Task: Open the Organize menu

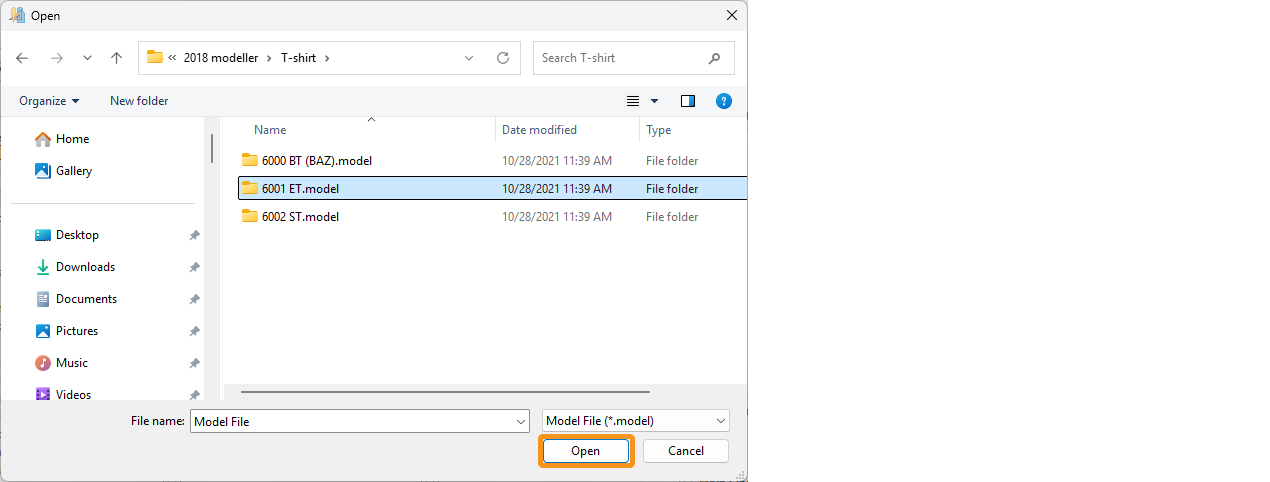Action: point(49,101)
